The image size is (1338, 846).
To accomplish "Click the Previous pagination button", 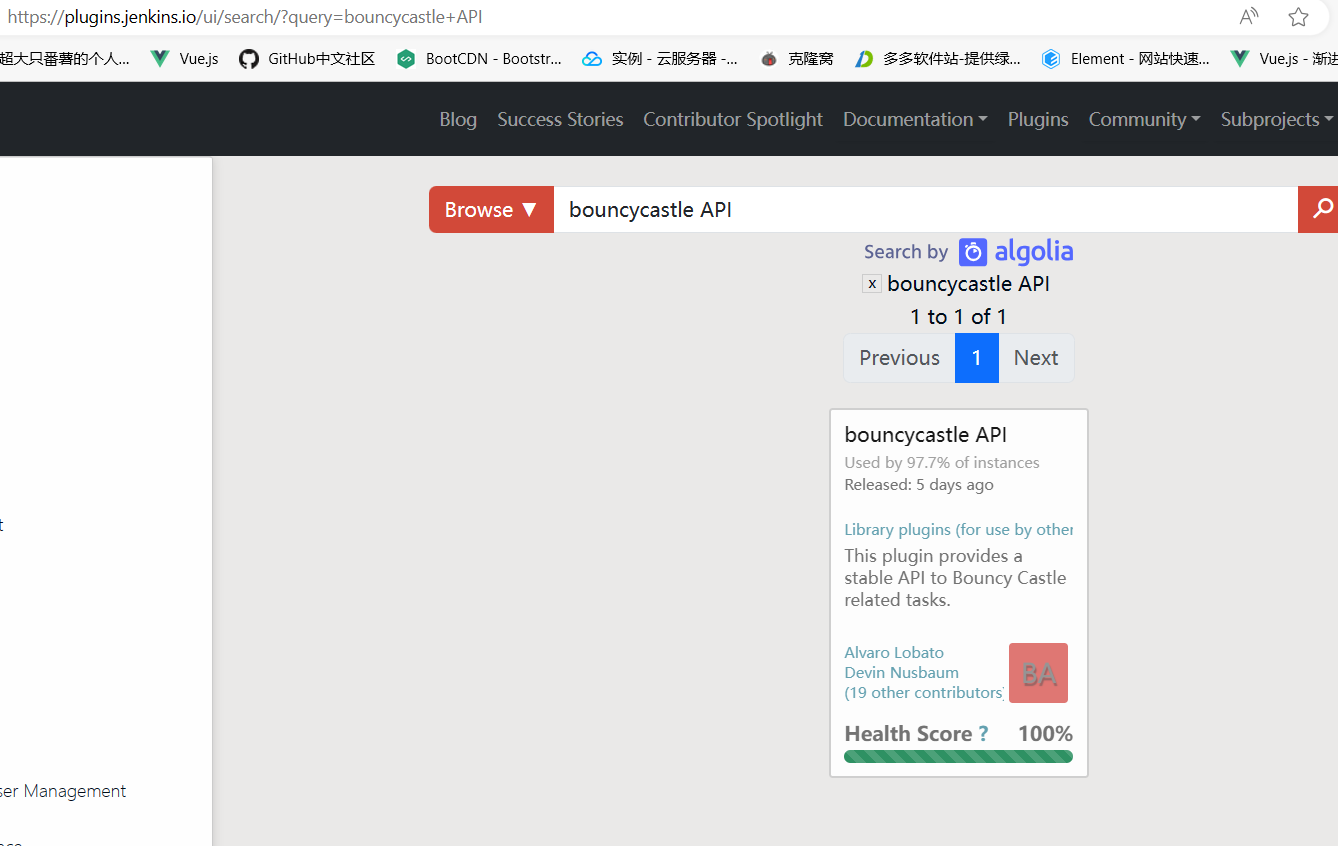I will [x=899, y=358].
